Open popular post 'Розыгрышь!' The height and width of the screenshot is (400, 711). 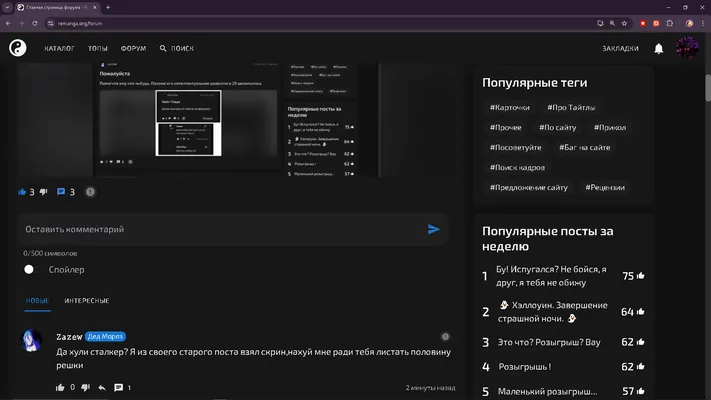[525, 366]
